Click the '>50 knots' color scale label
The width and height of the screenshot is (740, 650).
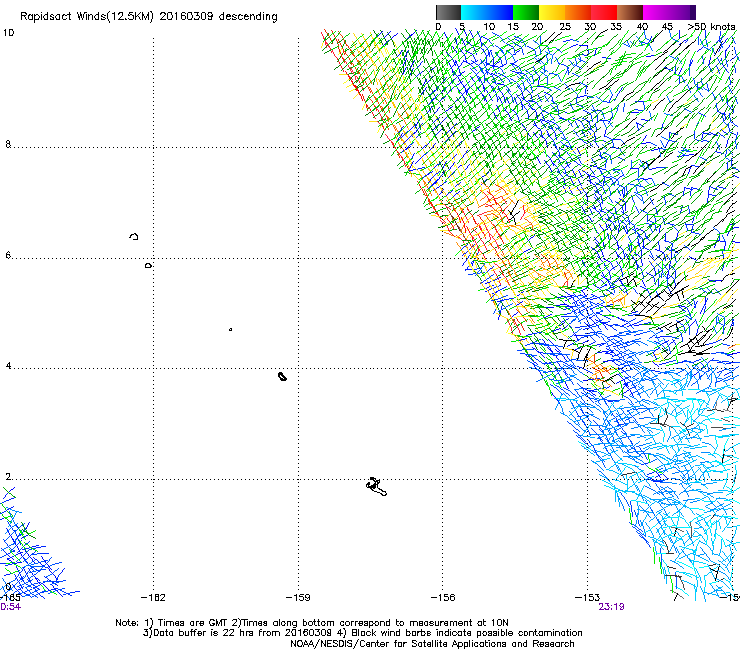pyautogui.click(x=711, y=27)
